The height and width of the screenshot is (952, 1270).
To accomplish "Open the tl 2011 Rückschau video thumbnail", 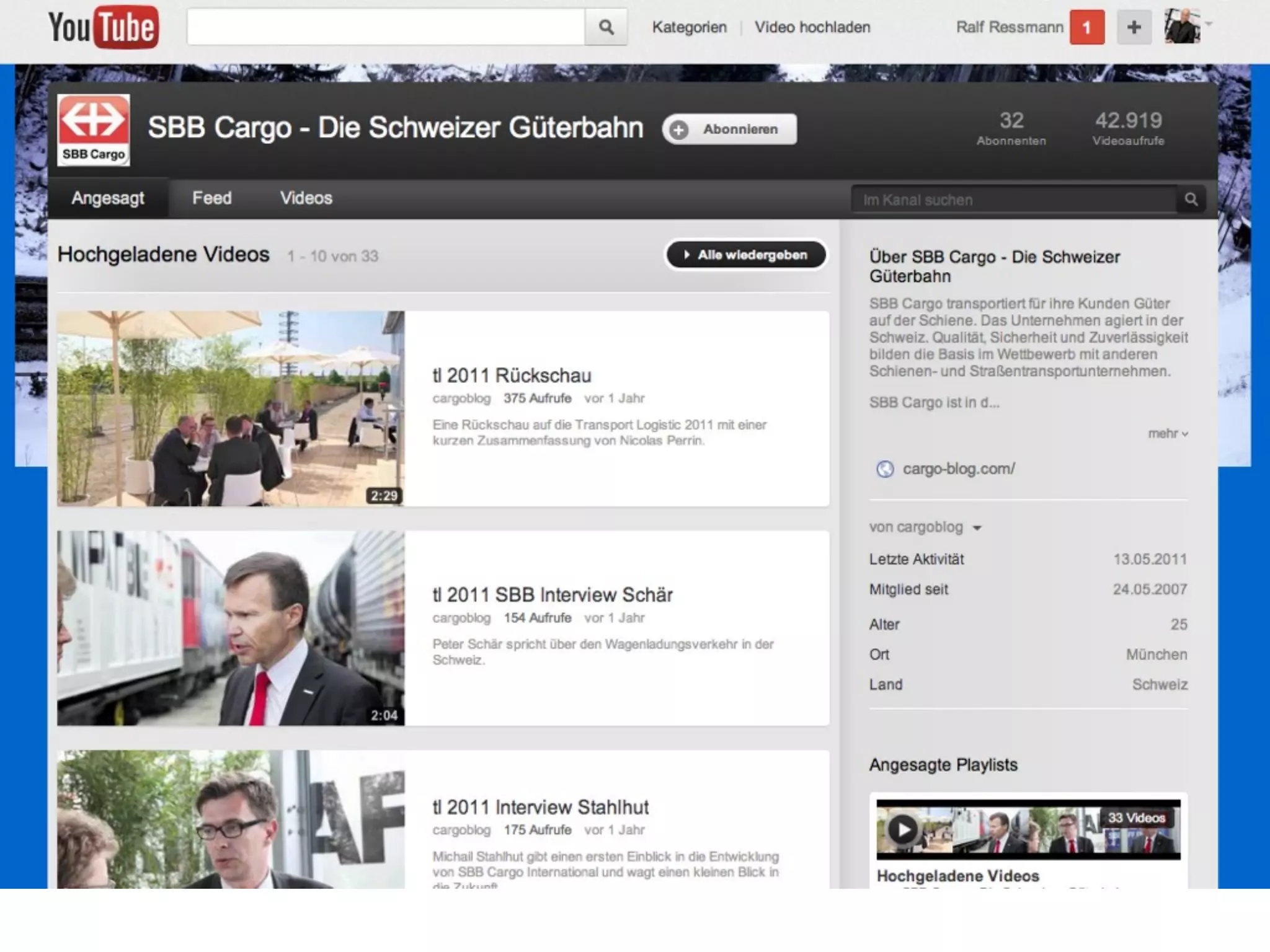I will [231, 408].
